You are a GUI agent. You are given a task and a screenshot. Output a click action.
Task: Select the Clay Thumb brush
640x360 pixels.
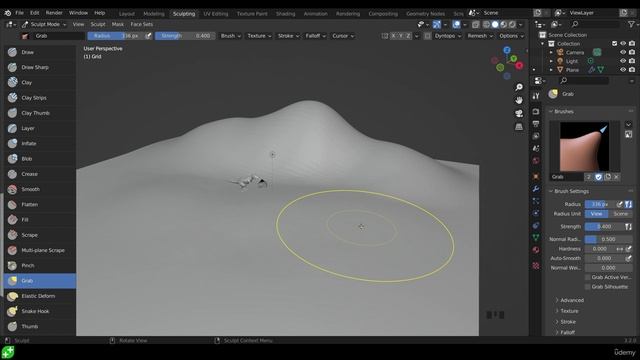[x=40, y=113]
